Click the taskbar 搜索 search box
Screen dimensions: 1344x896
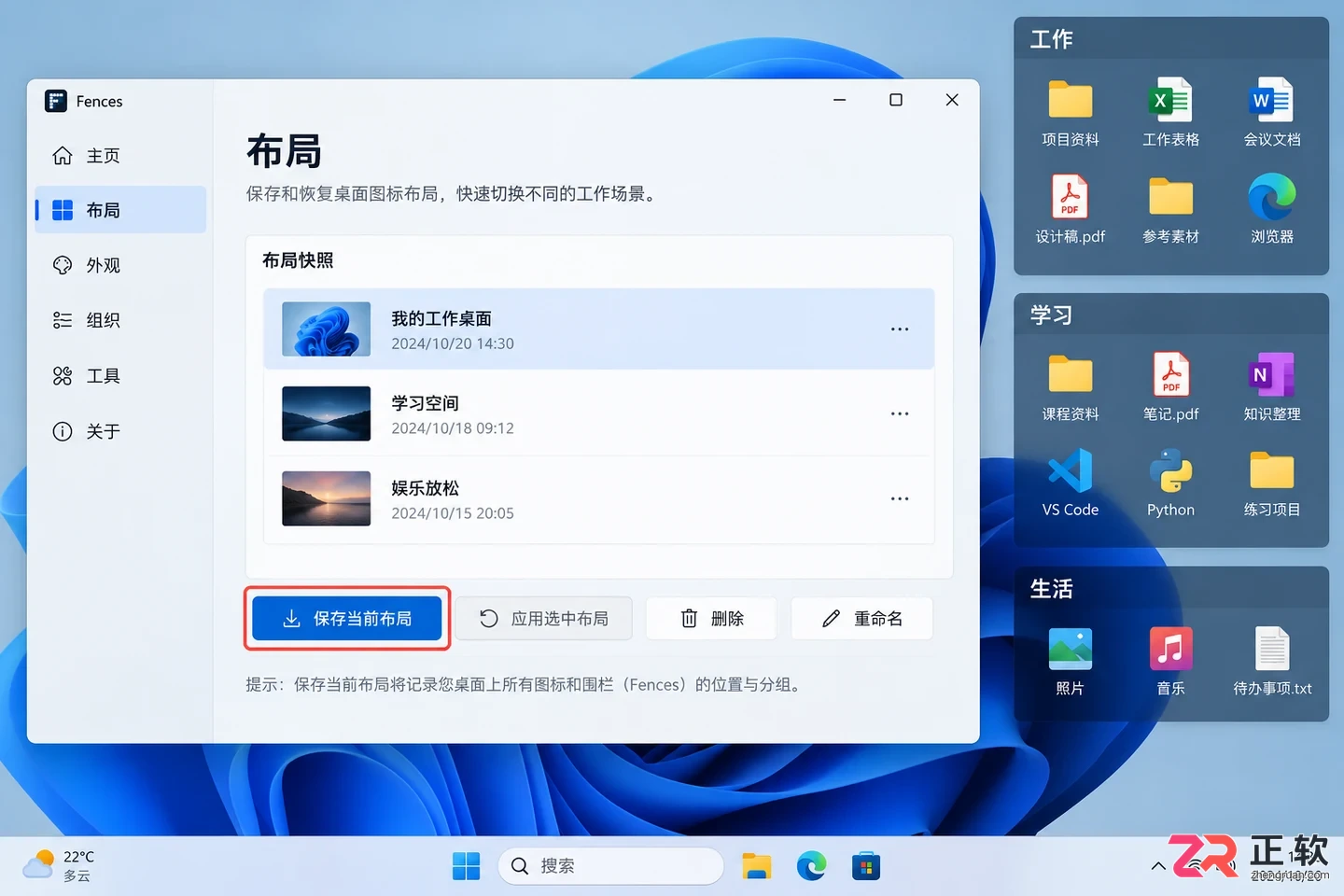click(611, 866)
